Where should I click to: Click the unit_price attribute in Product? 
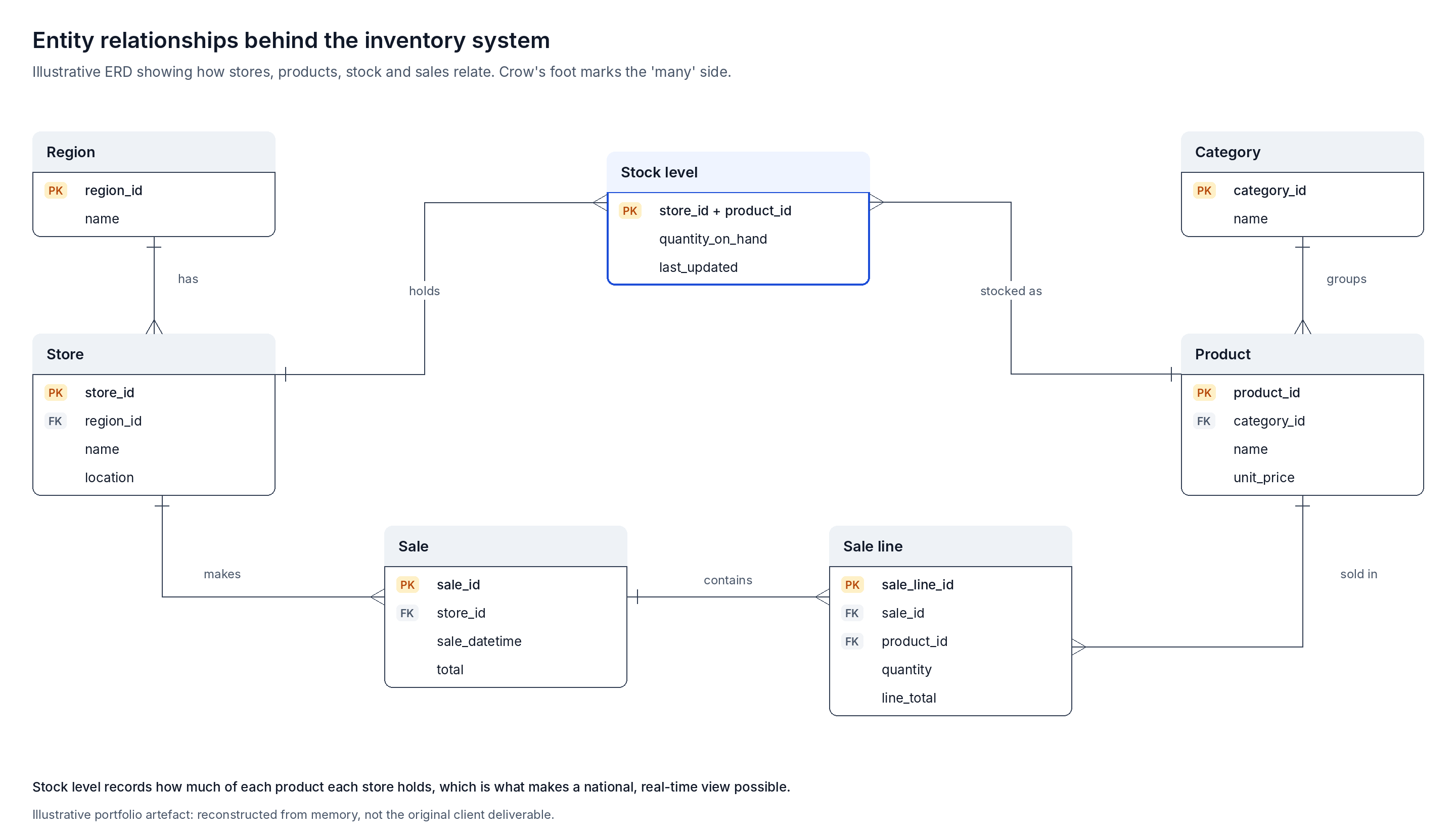point(1264,478)
